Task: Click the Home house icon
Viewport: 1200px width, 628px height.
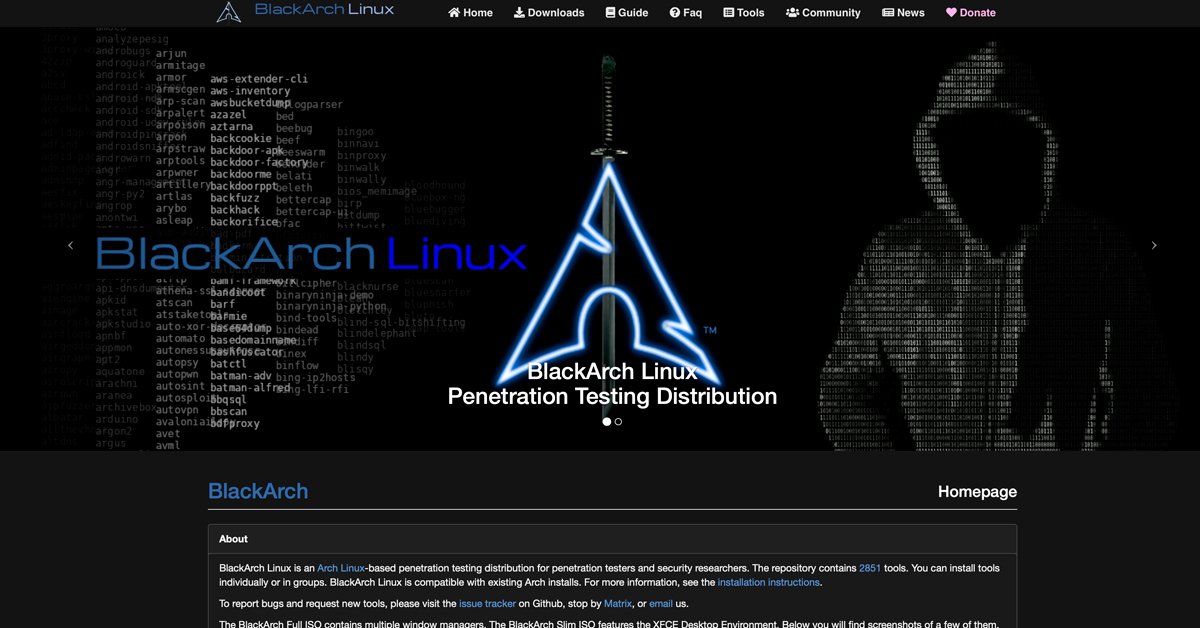Action: click(454, 13)
